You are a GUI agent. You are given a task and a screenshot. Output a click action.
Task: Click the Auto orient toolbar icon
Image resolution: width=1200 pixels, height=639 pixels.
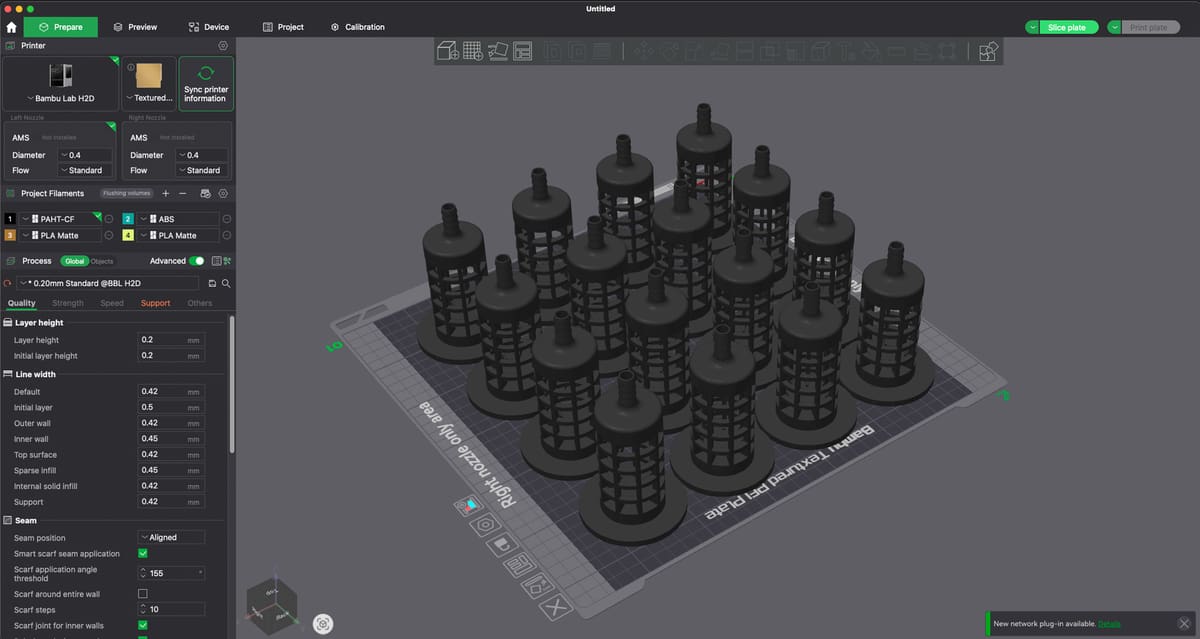pyautogui.click(x=498, y=50)
